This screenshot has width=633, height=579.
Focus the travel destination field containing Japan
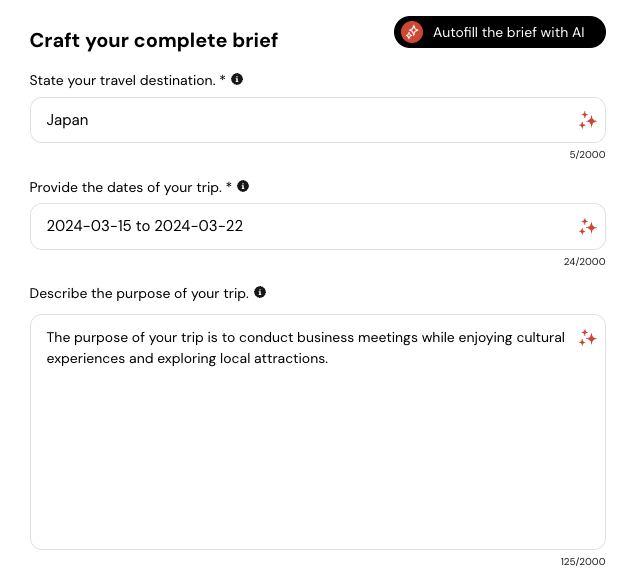[318, 120]
